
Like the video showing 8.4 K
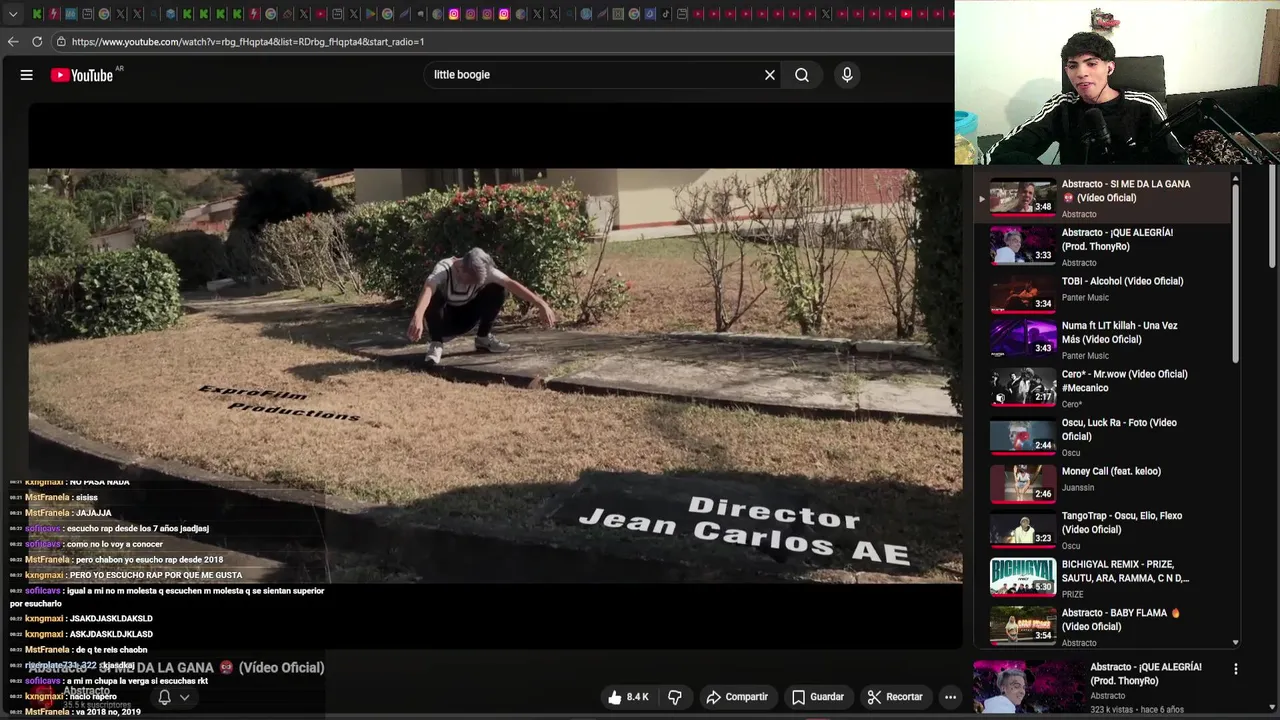point(628,697)
